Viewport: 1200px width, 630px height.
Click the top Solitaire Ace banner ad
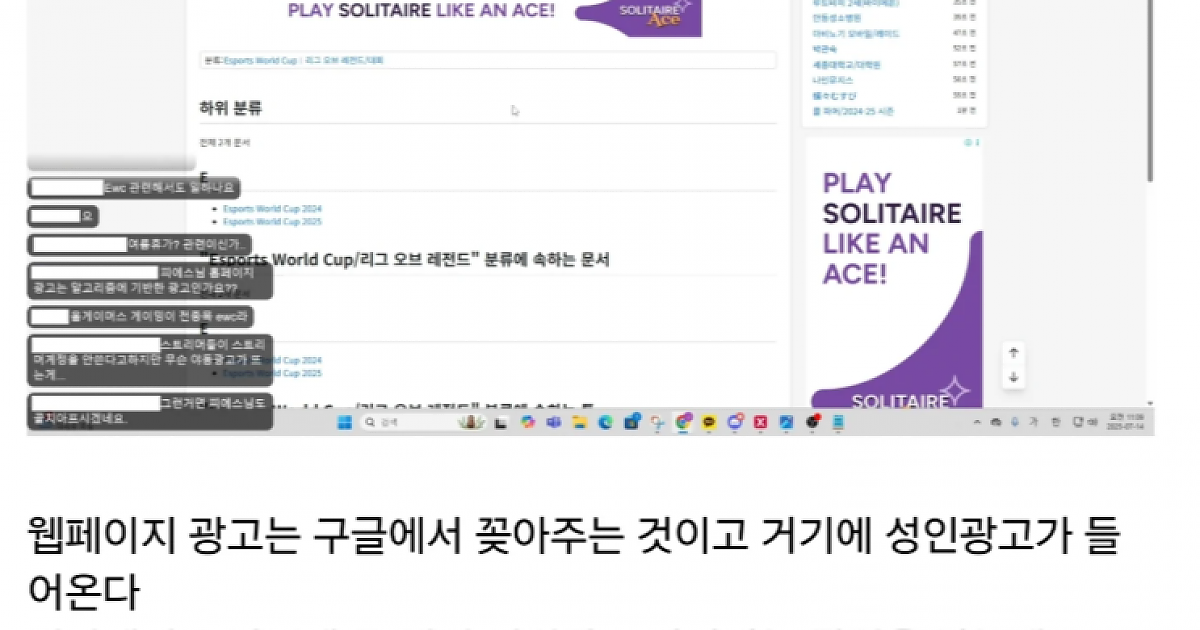(x=495, y=15)
